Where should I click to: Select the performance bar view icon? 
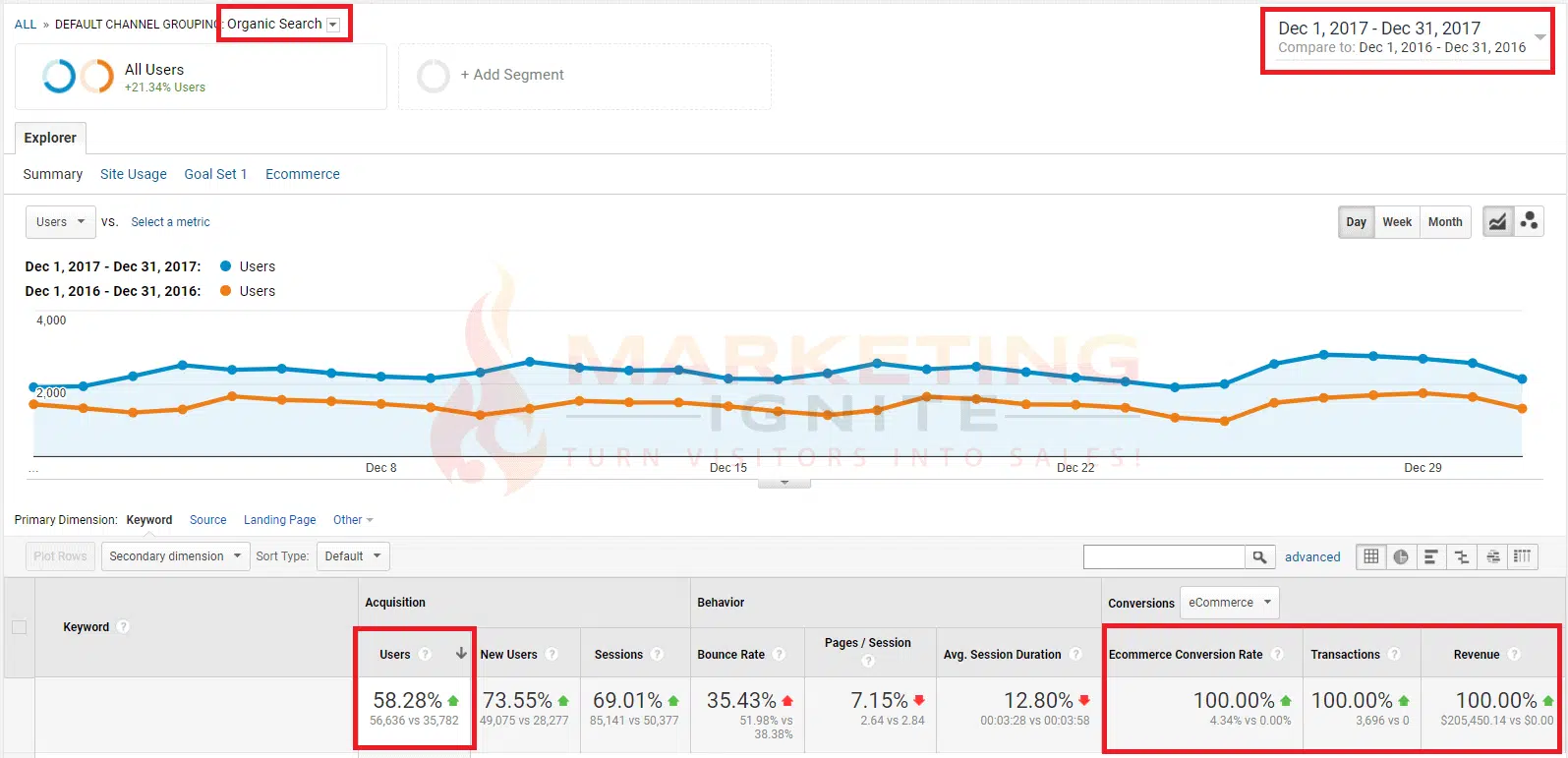1431,556
